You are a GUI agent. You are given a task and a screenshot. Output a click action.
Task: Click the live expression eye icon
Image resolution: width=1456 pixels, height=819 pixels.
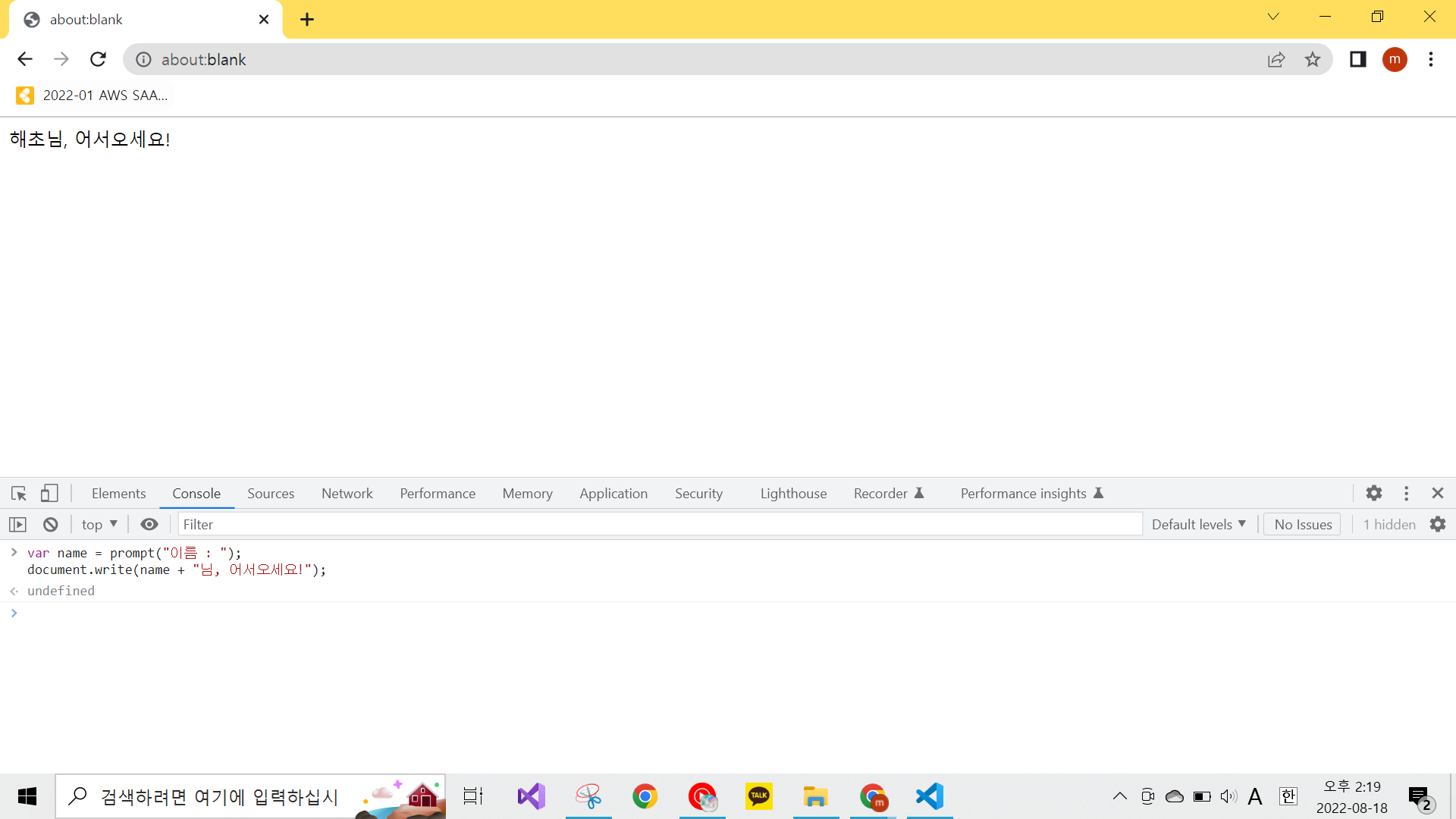click(149, 525)
